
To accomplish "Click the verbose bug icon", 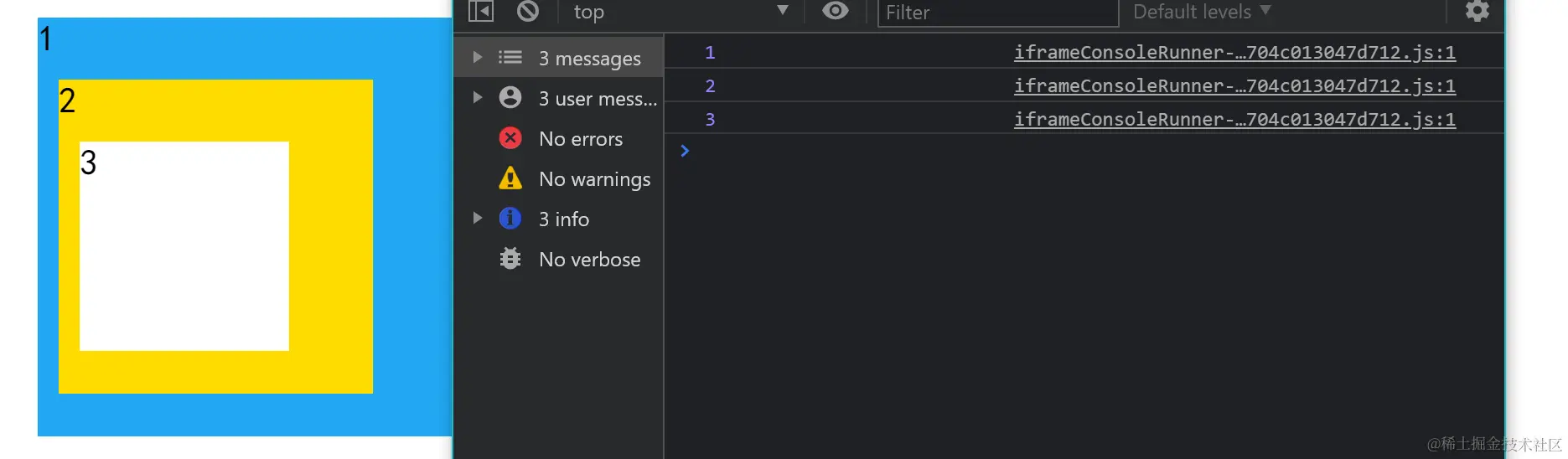I will tap(510, 259).
